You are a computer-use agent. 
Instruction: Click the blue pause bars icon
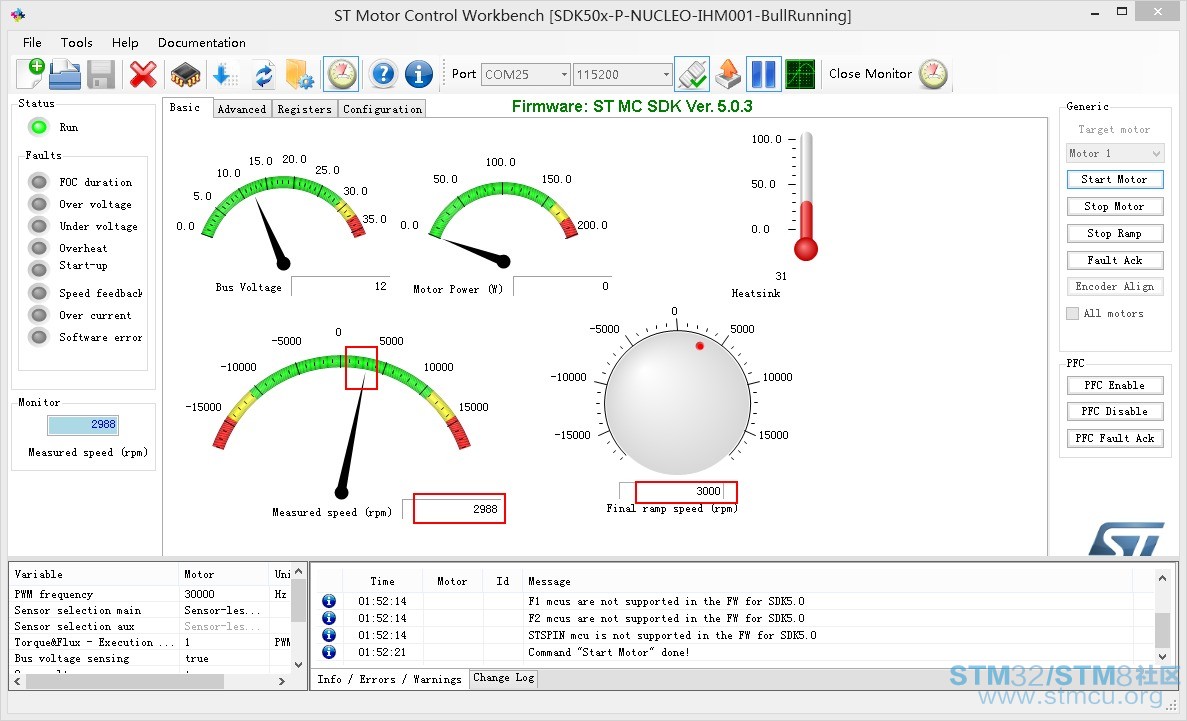(763, 74)
